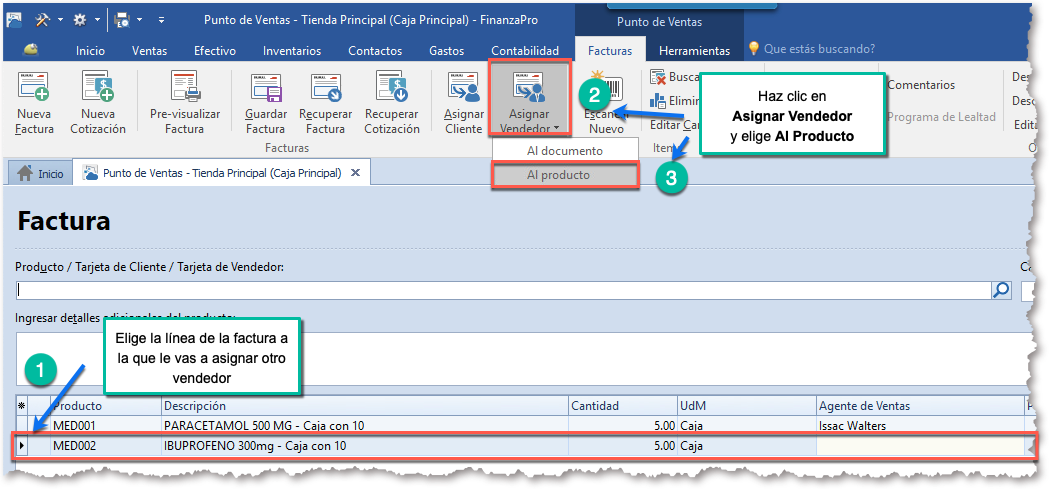Screen dimensions: 1049x489
Task: Click the yellow application menu icon
Action: pyautogui.click(x=31, y=50)
